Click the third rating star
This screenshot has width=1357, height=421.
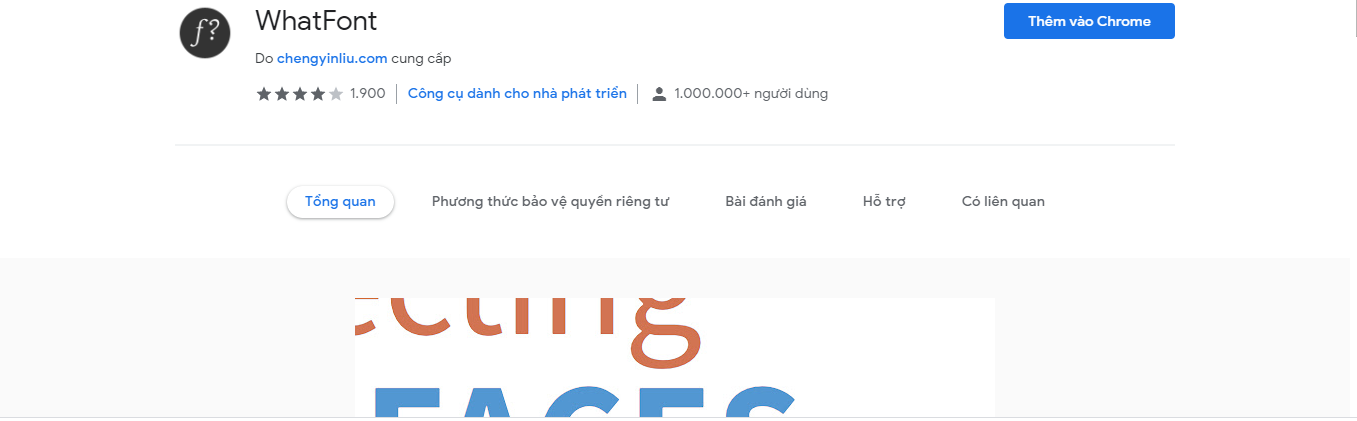300,94
